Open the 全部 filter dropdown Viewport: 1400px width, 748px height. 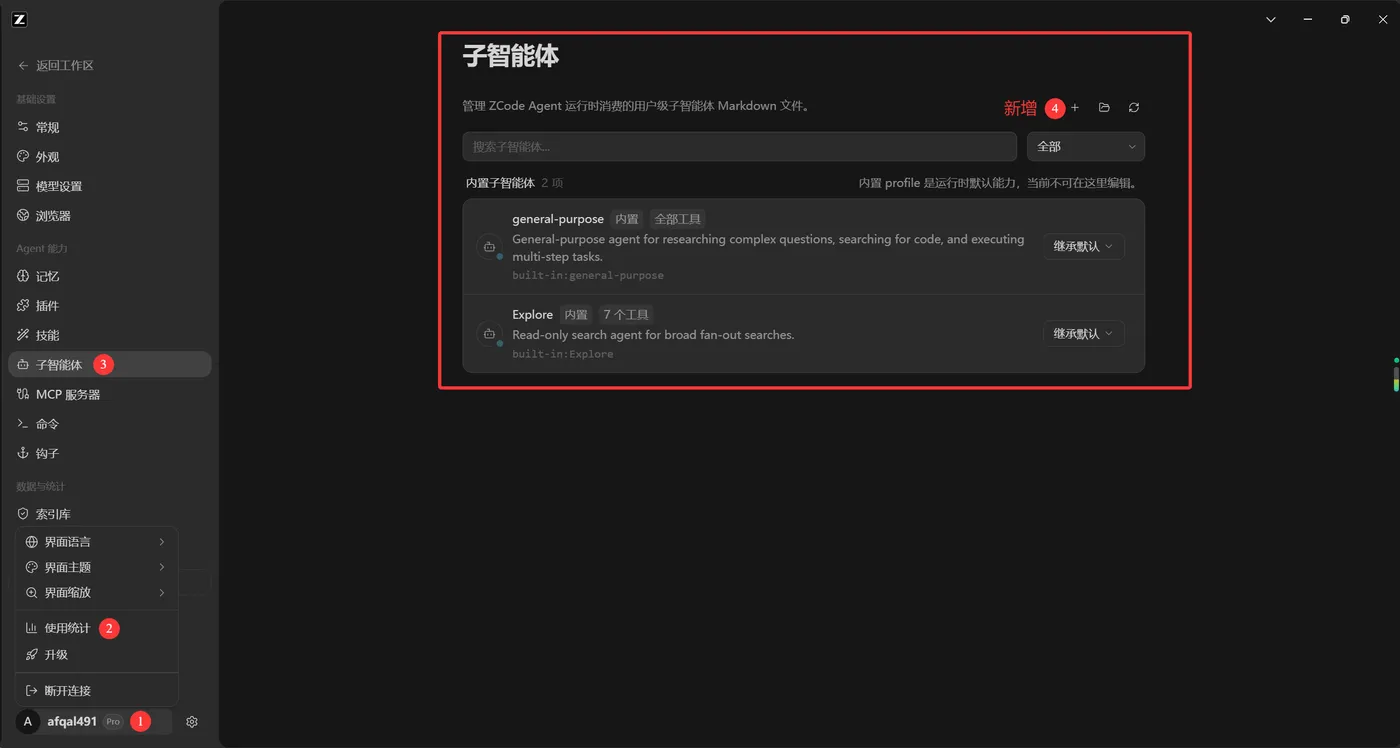pos(1086,147)
